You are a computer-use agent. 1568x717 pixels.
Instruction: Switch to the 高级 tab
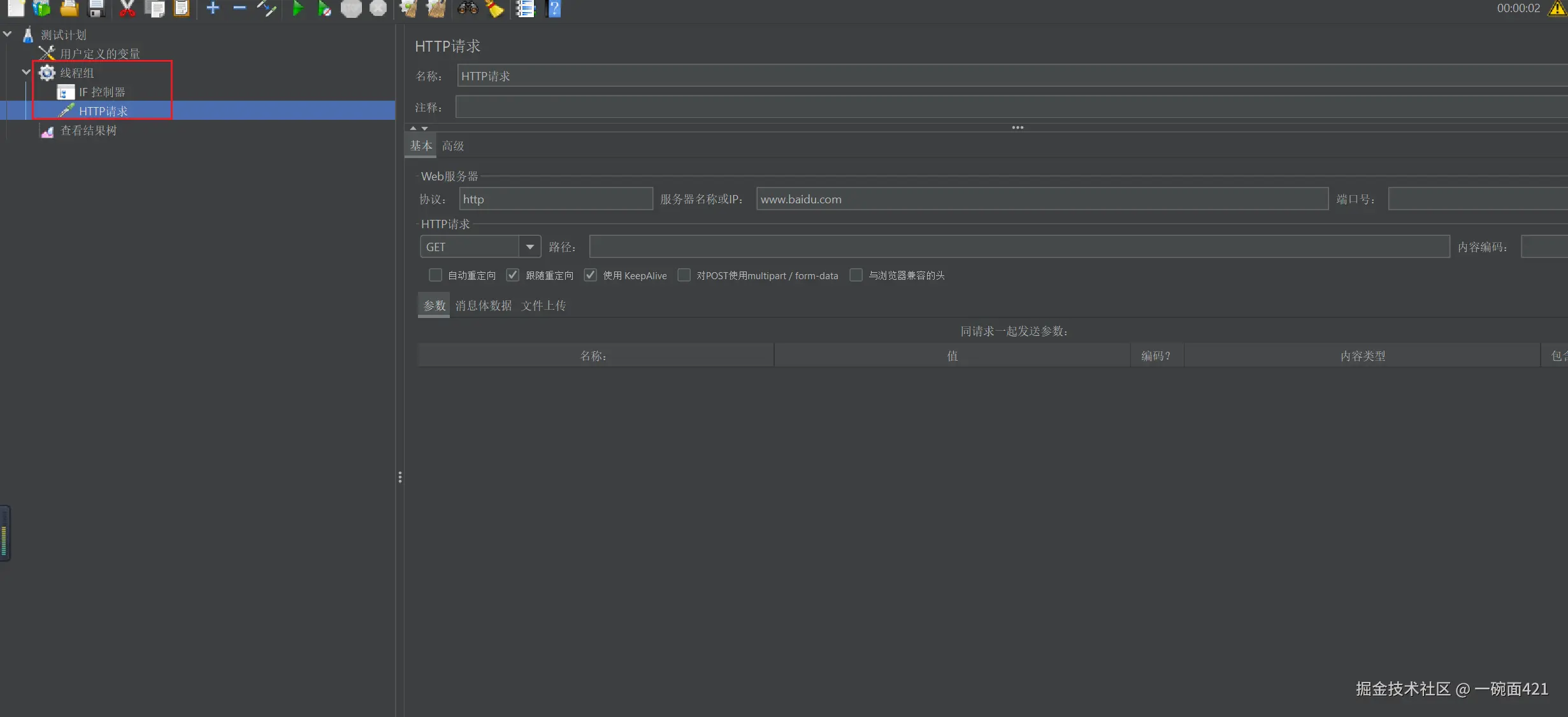[x=453, y=146]
